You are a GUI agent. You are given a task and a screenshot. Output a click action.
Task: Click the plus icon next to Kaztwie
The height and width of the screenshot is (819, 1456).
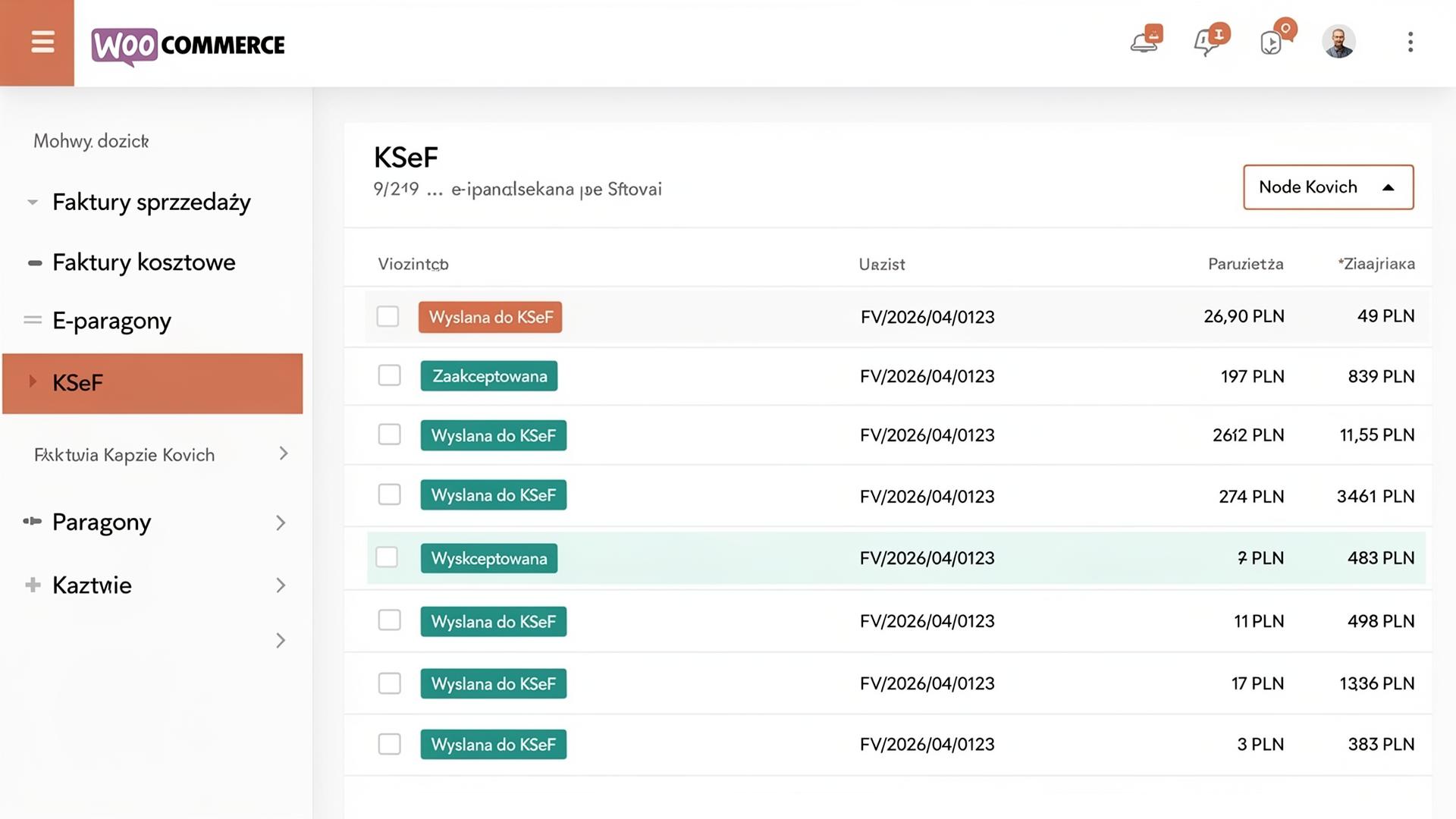pos(31,585)
